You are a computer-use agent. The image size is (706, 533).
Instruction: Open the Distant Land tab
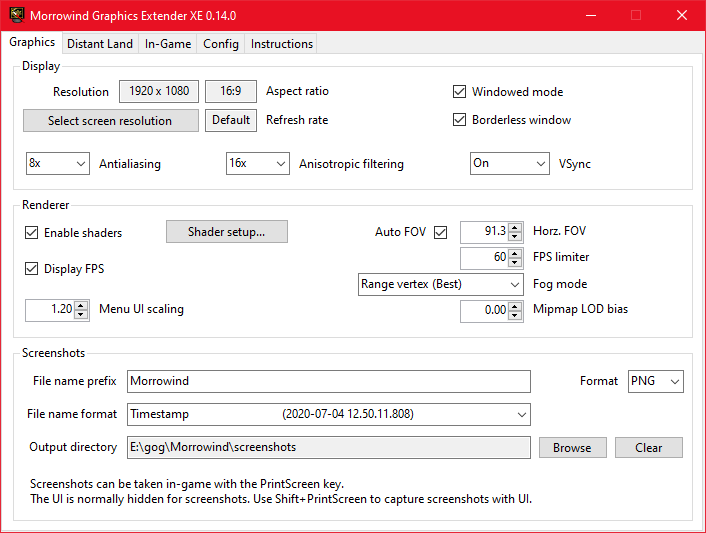100,44
